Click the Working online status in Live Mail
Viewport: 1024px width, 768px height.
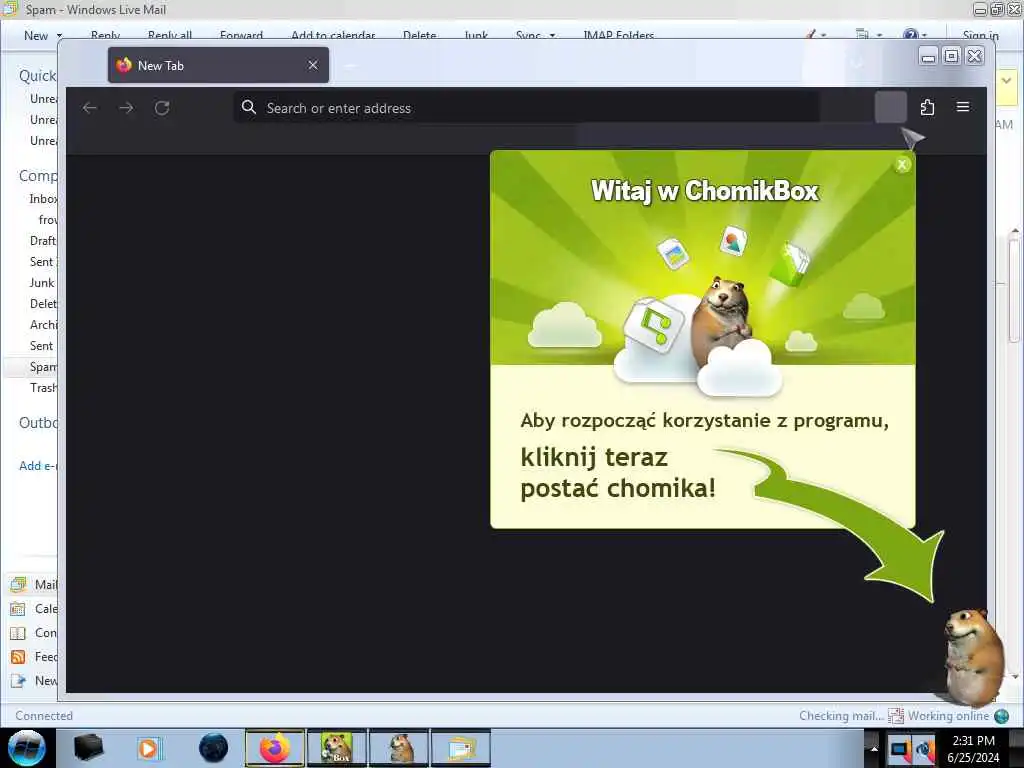tap(948, 716)
